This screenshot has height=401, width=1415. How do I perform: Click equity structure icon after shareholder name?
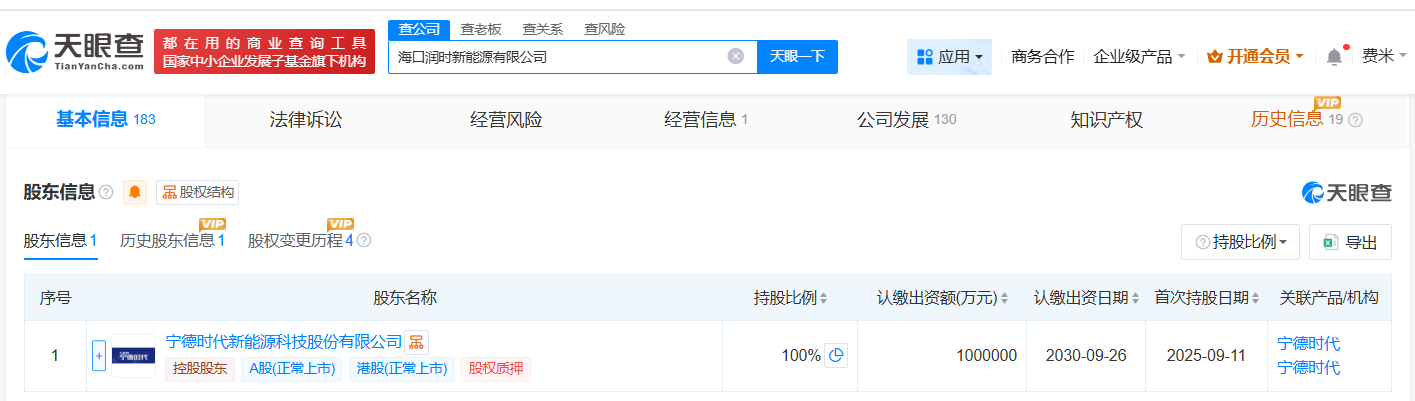(416, 342)
